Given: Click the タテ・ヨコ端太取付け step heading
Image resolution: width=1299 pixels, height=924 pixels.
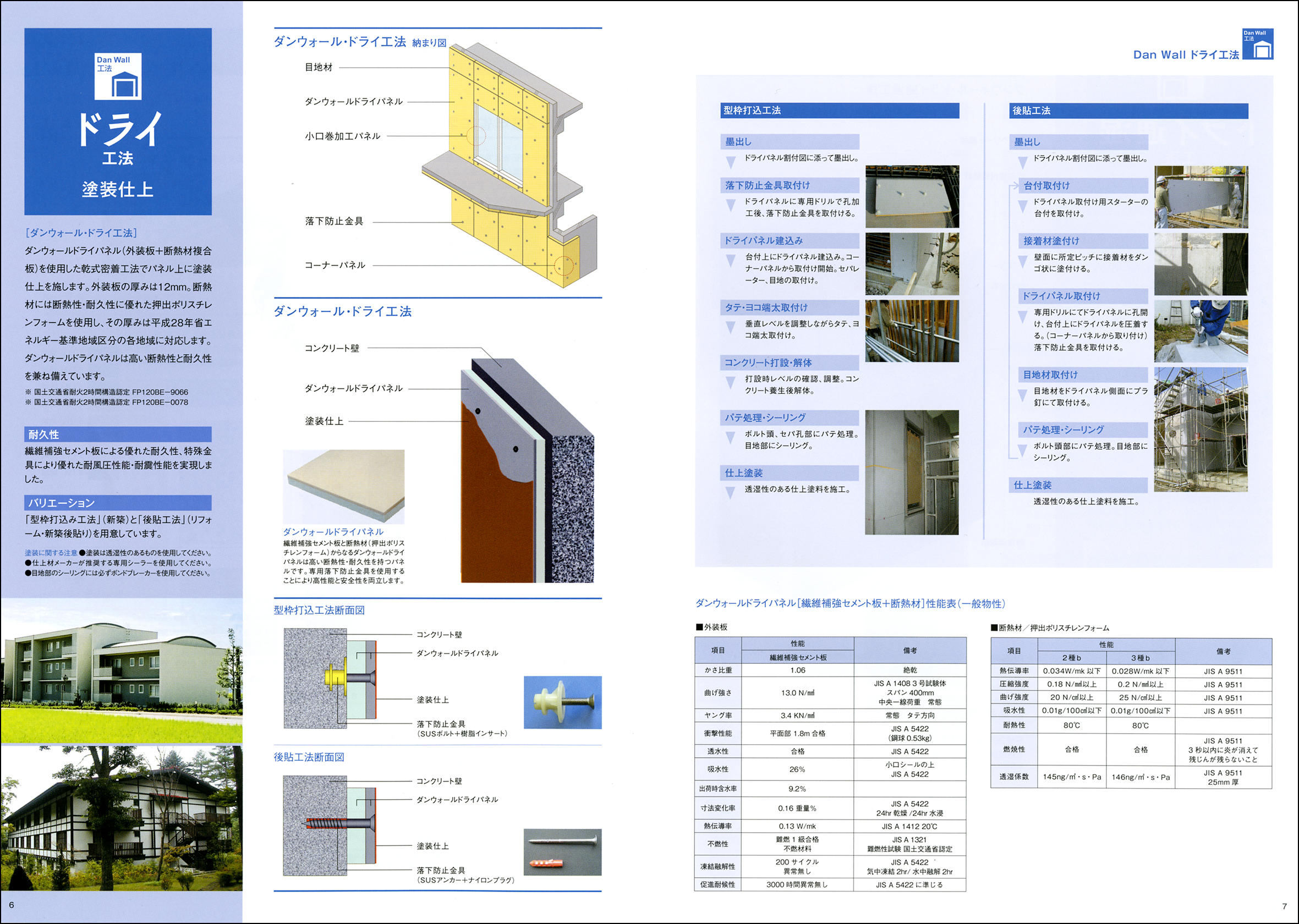Looking at the screenshot, I should pyautogui.click(x=790, y=307).
